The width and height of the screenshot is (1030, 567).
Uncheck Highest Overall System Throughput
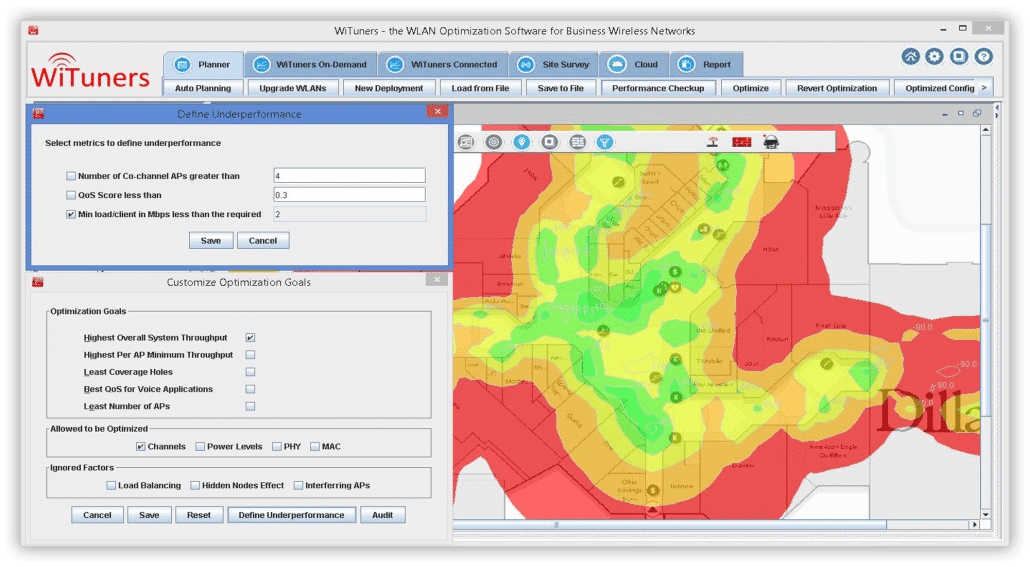[x=250, y=338]
